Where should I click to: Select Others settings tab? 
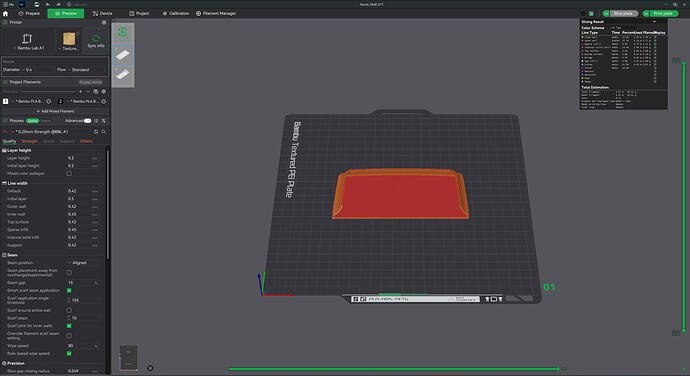86,141
